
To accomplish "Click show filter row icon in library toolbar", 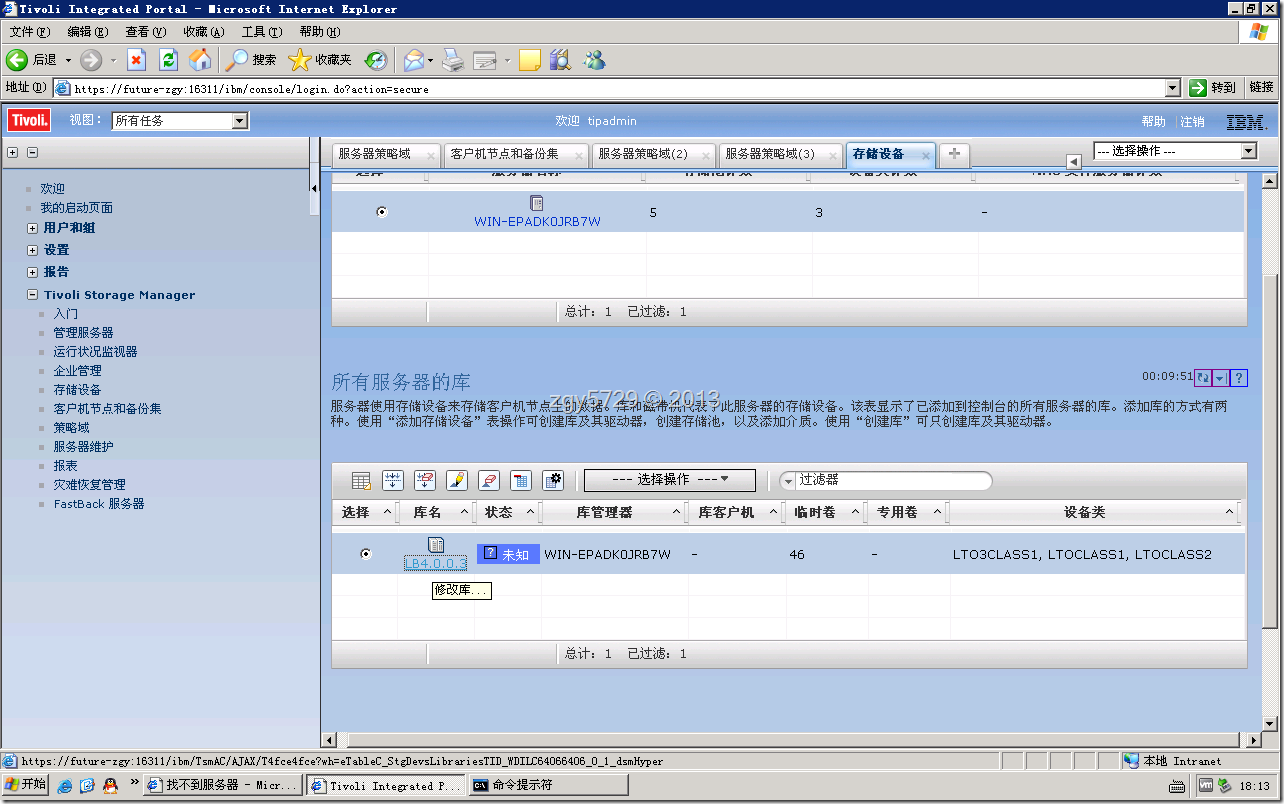I will click(x=393, y=480).
